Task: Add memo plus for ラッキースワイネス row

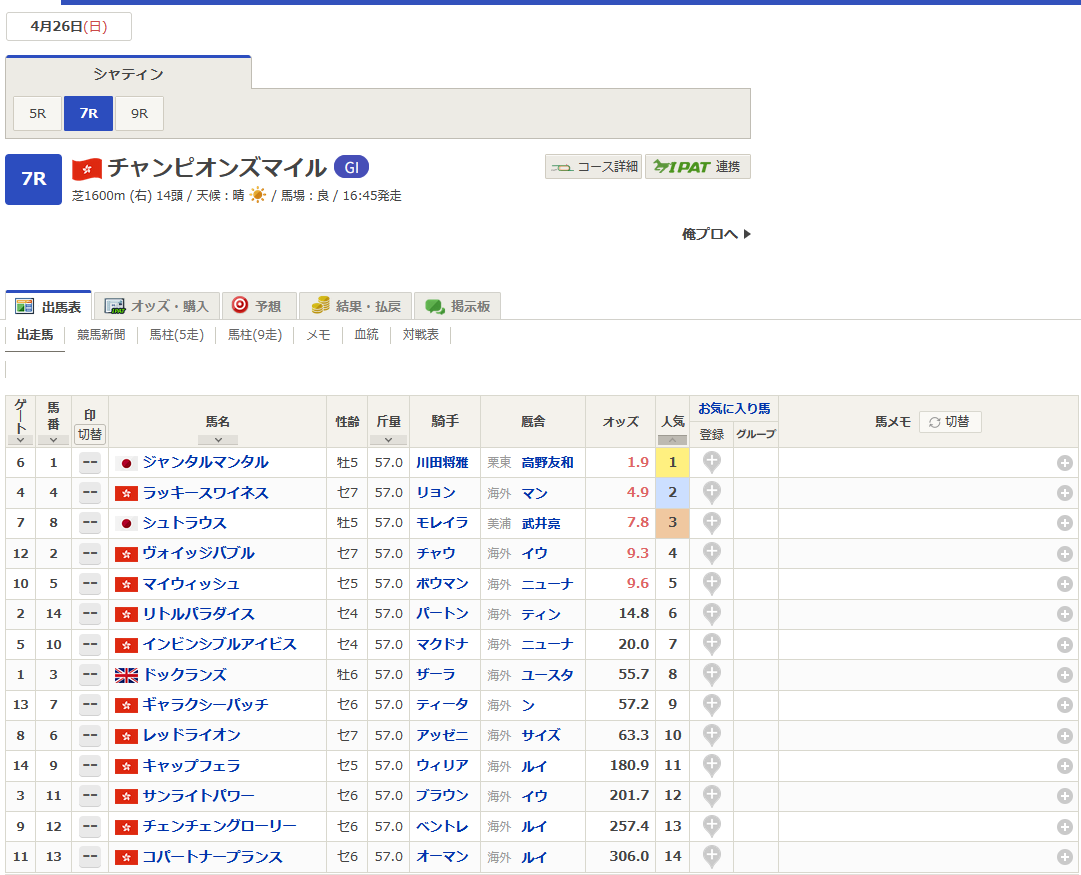Action: [1064, 493]
